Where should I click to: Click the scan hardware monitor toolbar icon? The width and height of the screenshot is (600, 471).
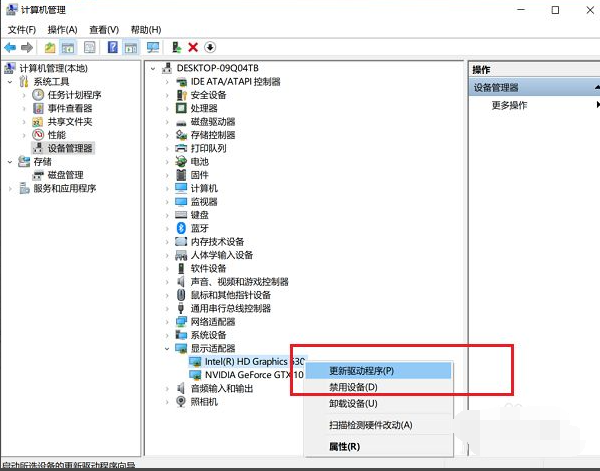tap(153, 47)
